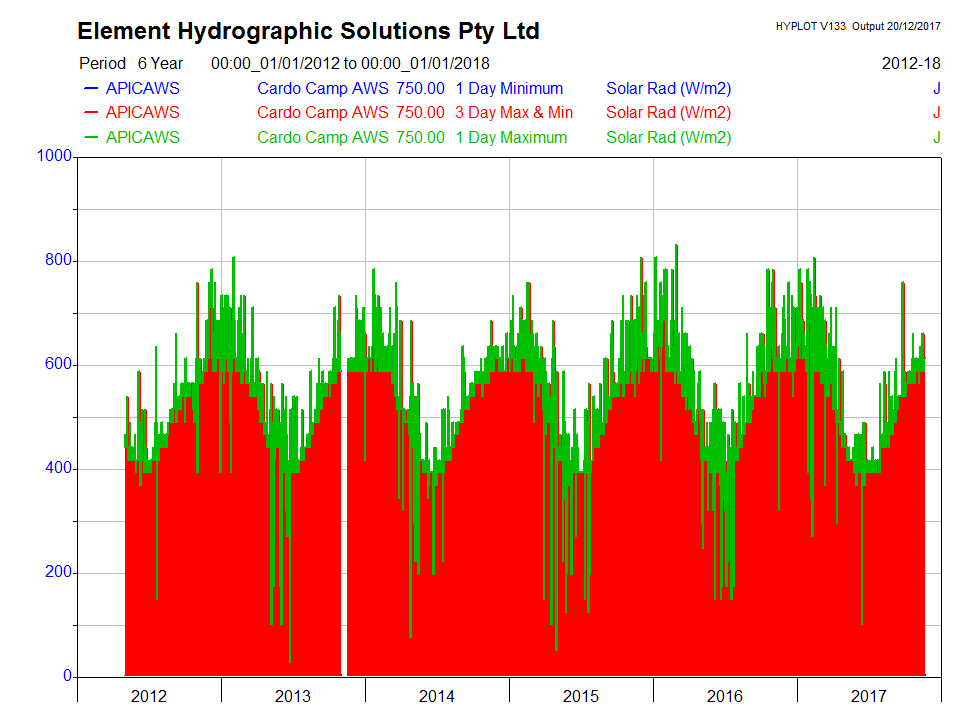Click the 2017 label on the x-axis
This screenshot has width=968, height=726.
869,697
